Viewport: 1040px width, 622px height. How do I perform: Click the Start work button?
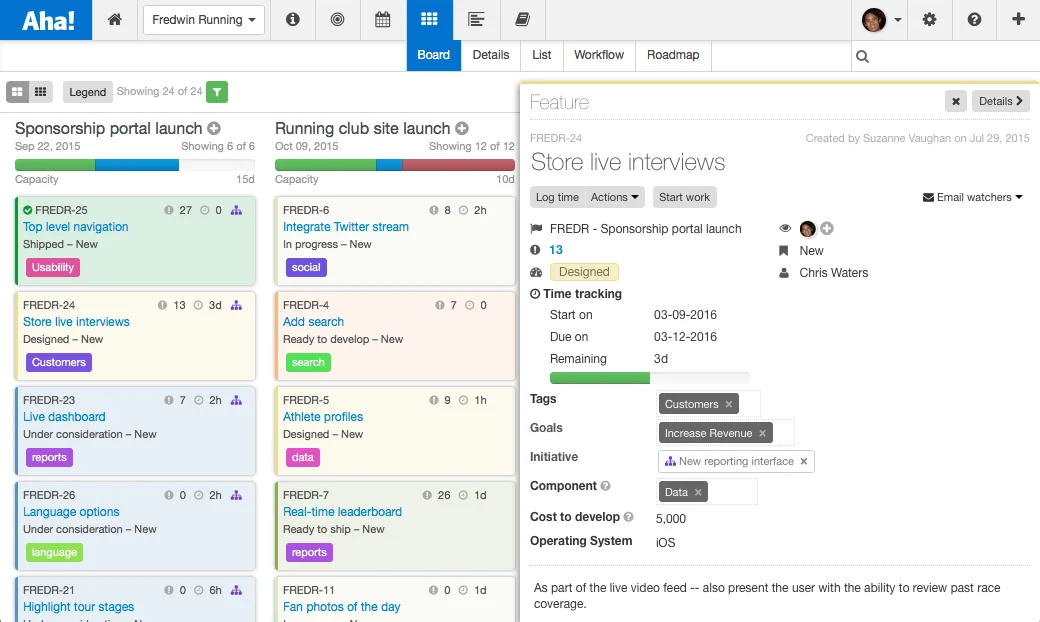pyautogui.click(x=684, y=197)
